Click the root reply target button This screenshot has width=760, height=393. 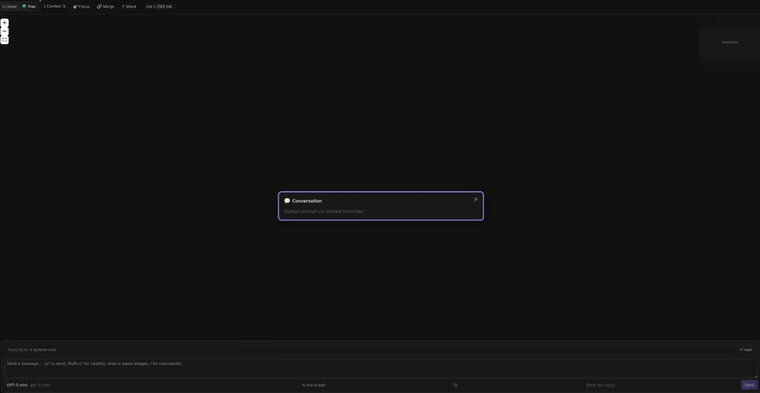click(746, 349)
